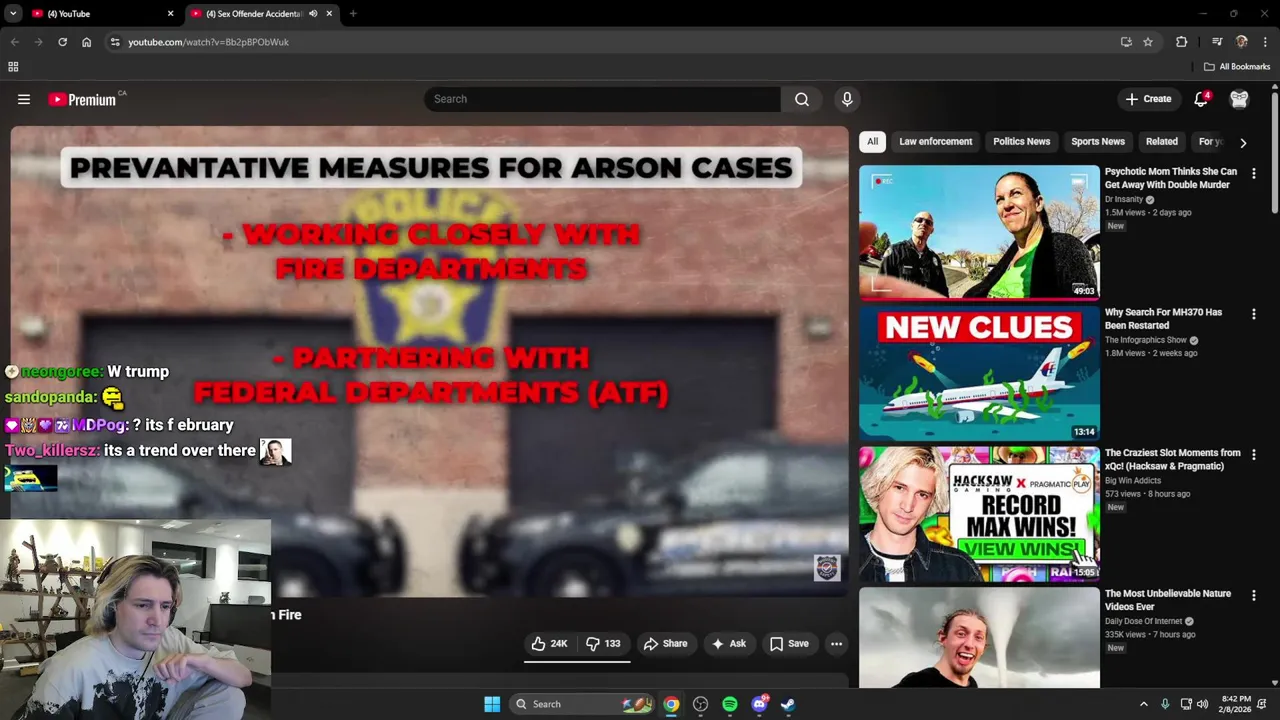Open the account avatar menu
Screen dimensions: 1280x720
click(1239, 99)
